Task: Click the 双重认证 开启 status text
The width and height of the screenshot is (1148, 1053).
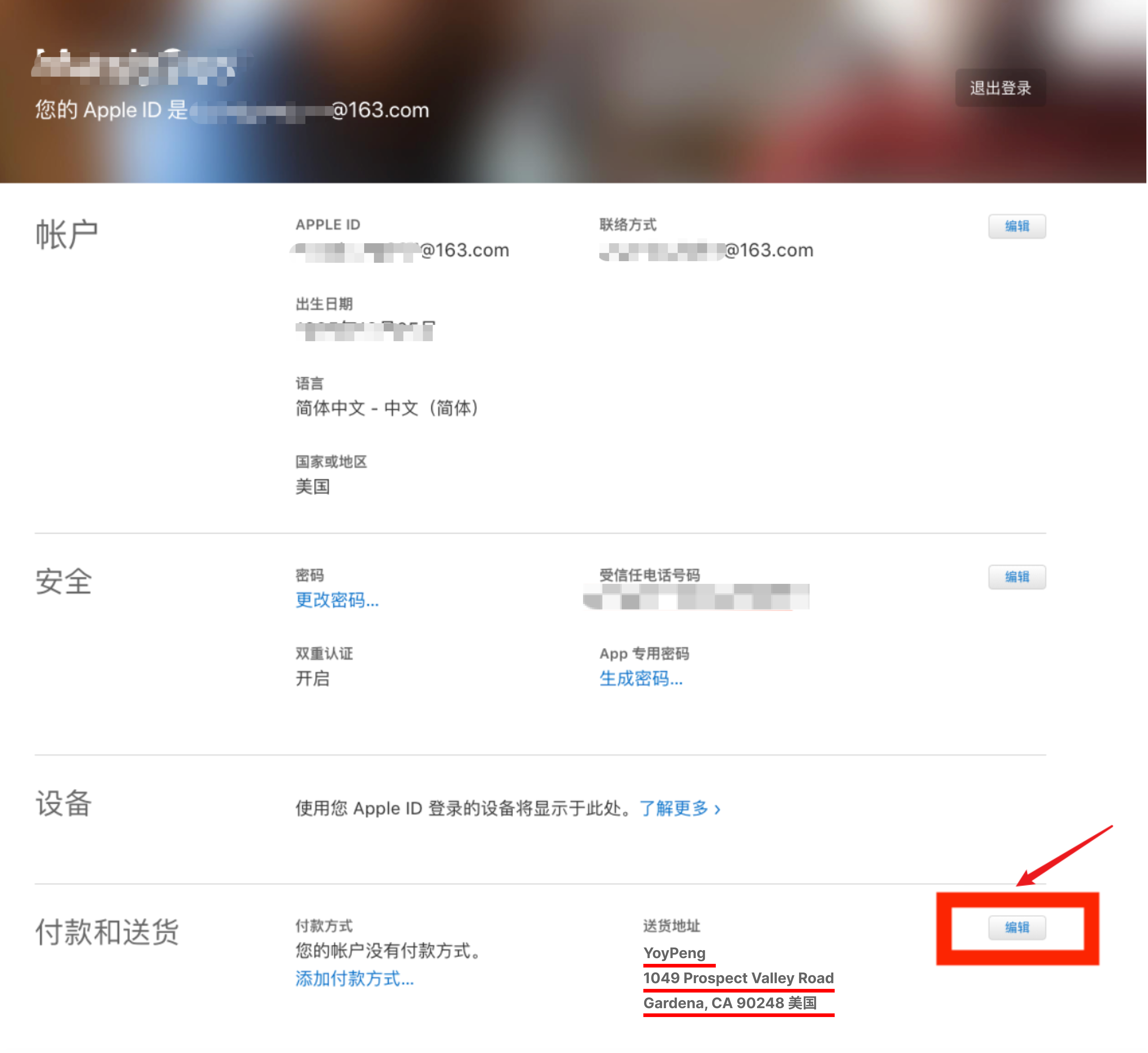Action: [x=312, y=679]
